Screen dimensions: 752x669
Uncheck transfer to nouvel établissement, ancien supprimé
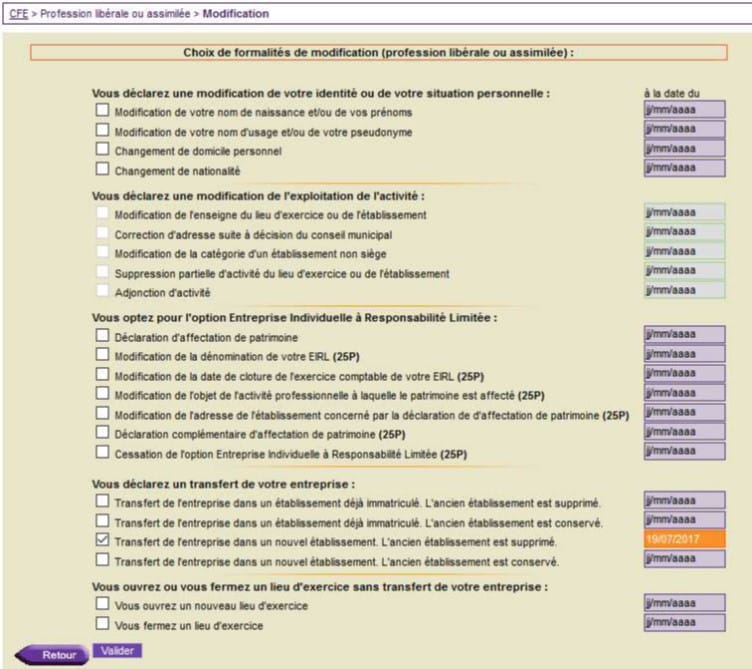coord(102,540)
